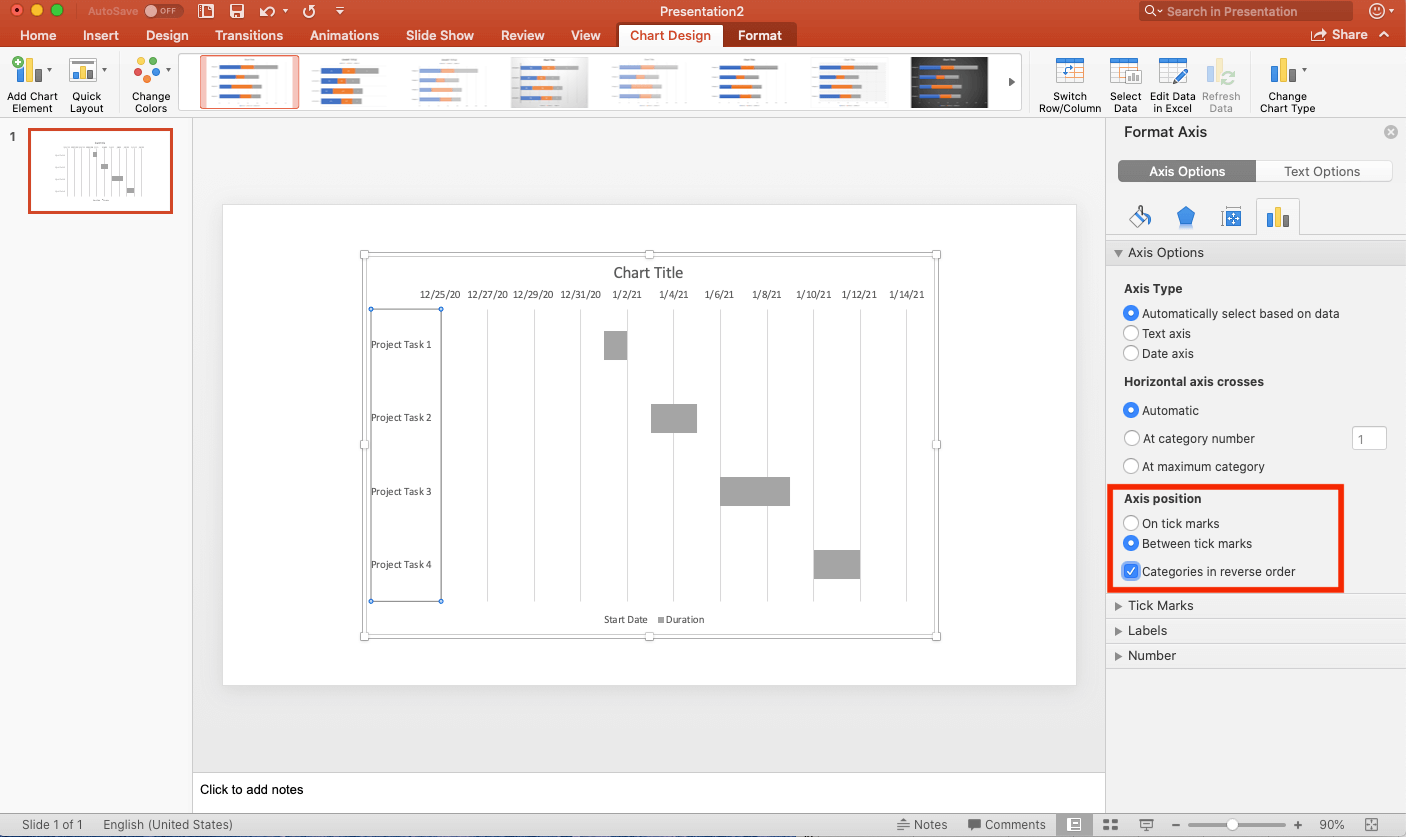Open Fill & Line options in Format Axis
Viewport: 1406px width, 837px height.
coord(1139,216)
